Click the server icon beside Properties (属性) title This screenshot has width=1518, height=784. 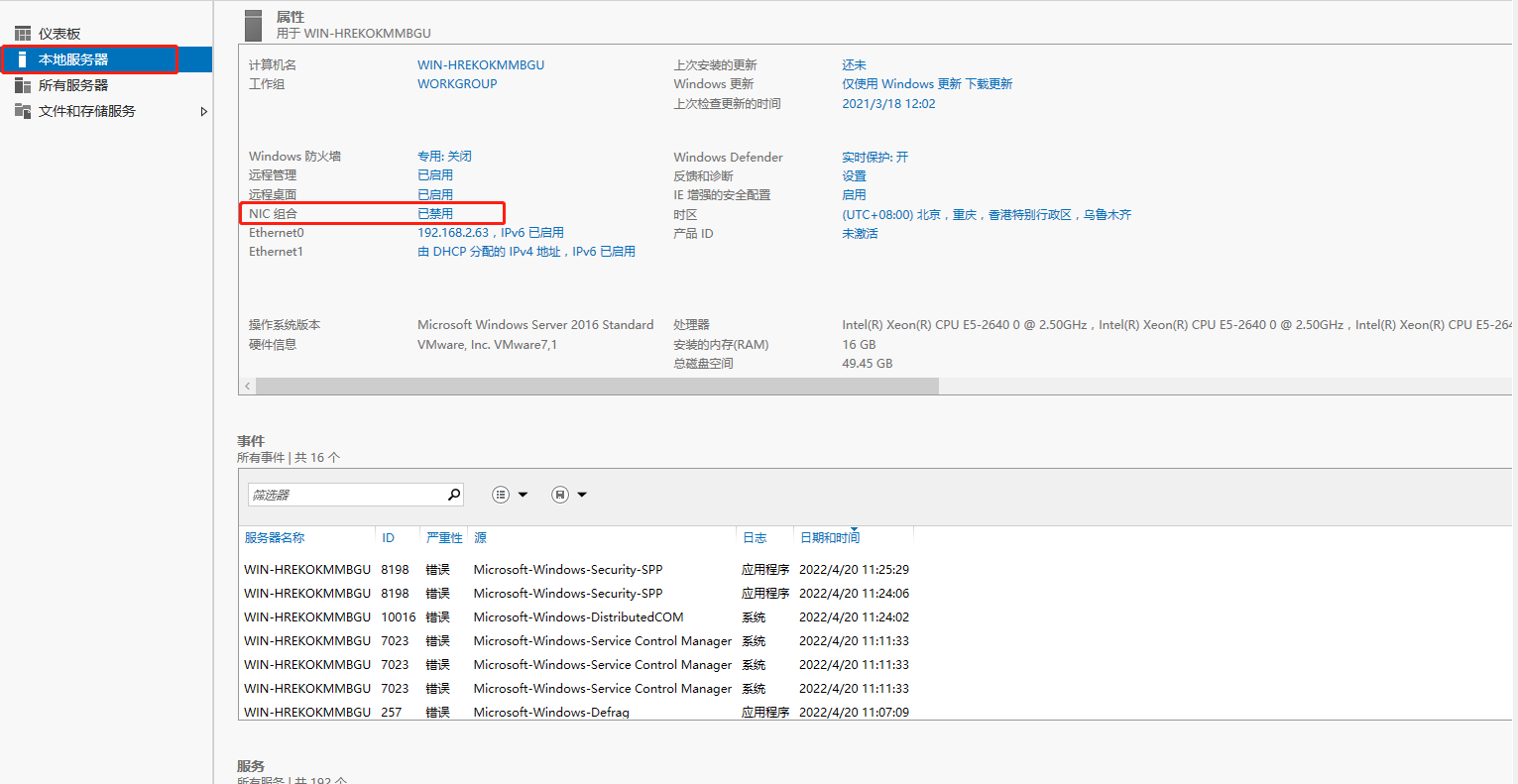pos(254,25)
